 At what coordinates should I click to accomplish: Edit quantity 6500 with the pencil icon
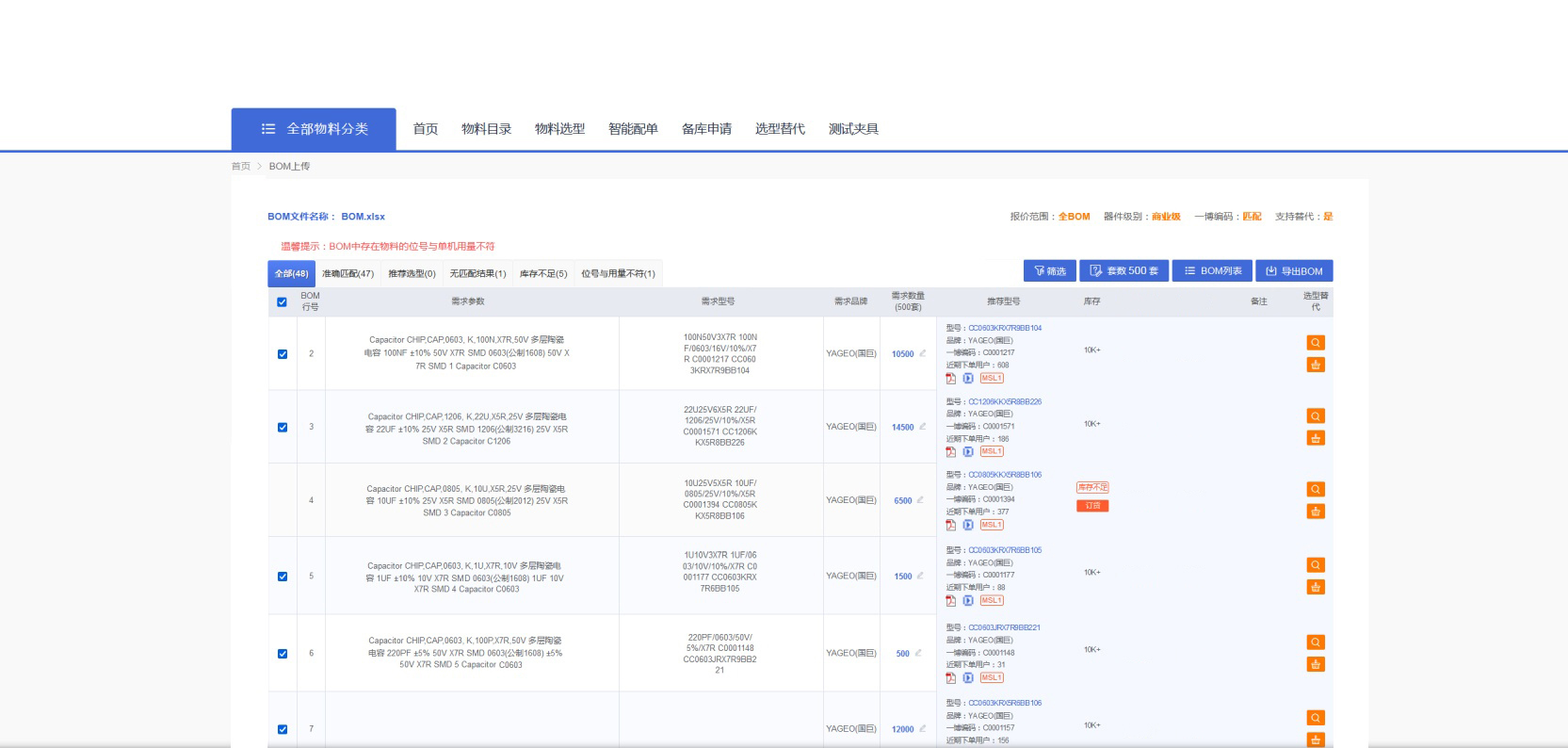coord(920,500)
